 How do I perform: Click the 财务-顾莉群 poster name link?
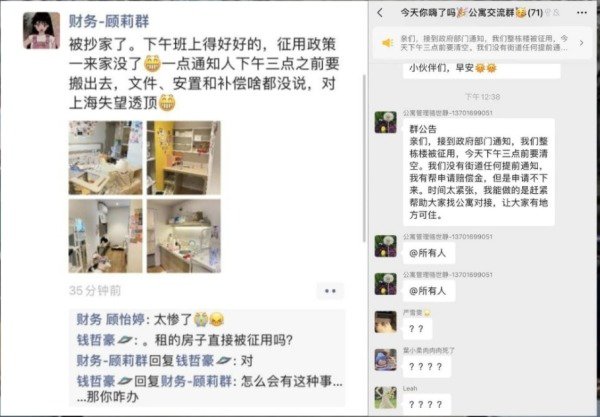(109, 21)
